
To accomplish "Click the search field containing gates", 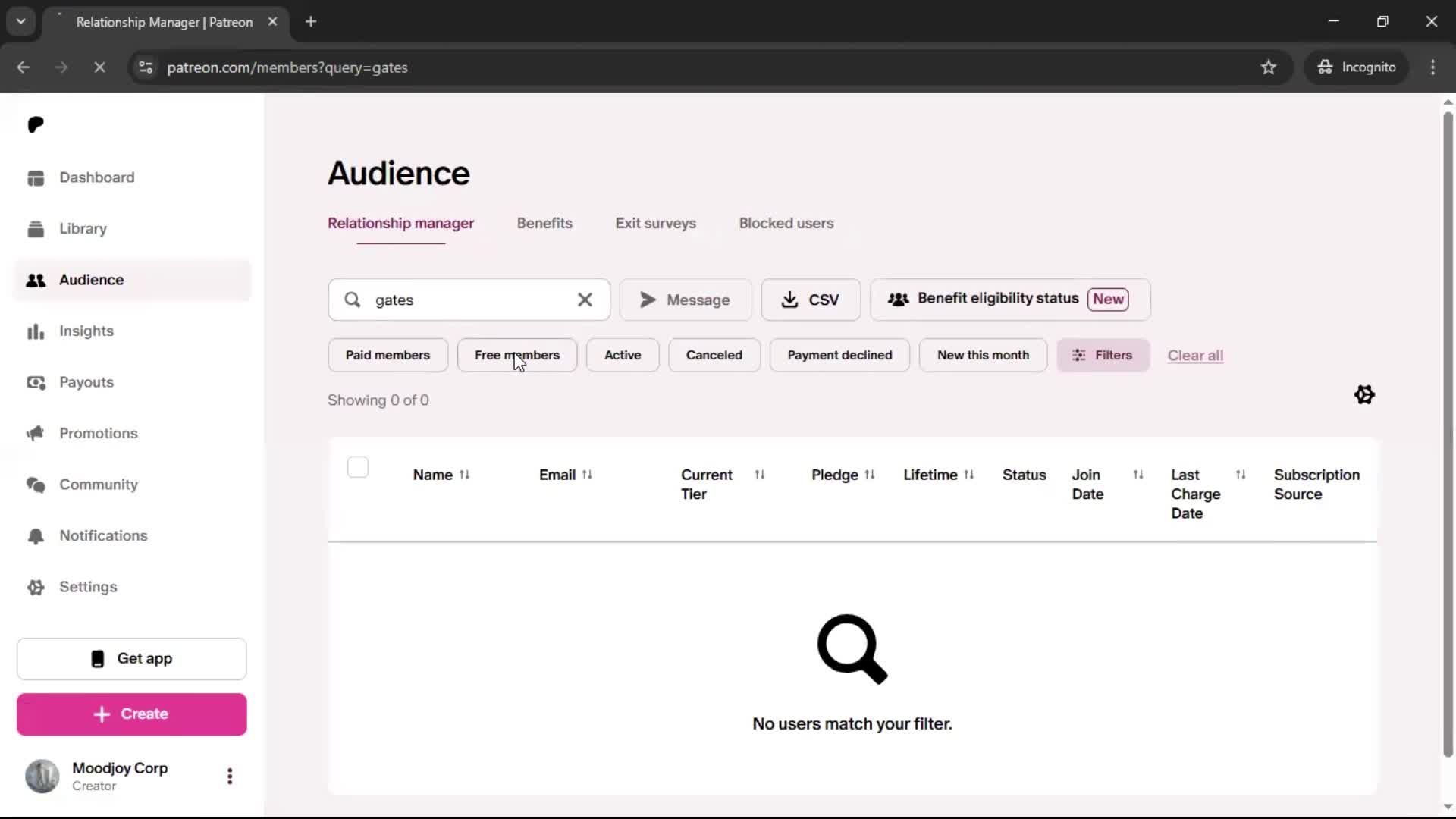I will pos(469,300).
